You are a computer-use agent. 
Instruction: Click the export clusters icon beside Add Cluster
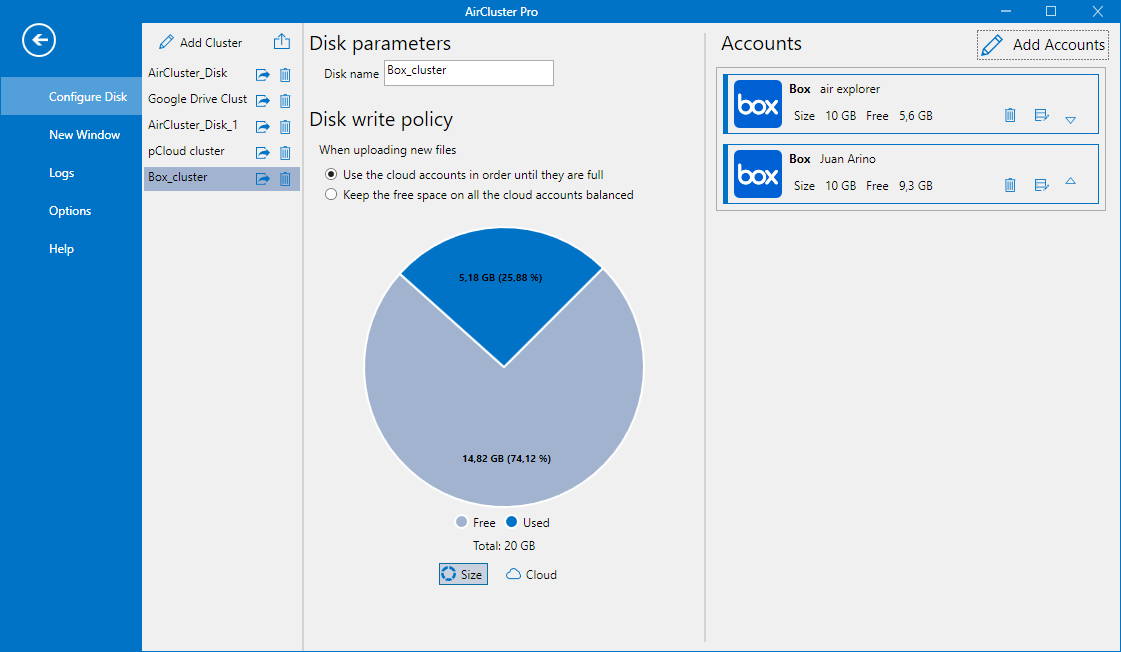click(x=282, y=42)
